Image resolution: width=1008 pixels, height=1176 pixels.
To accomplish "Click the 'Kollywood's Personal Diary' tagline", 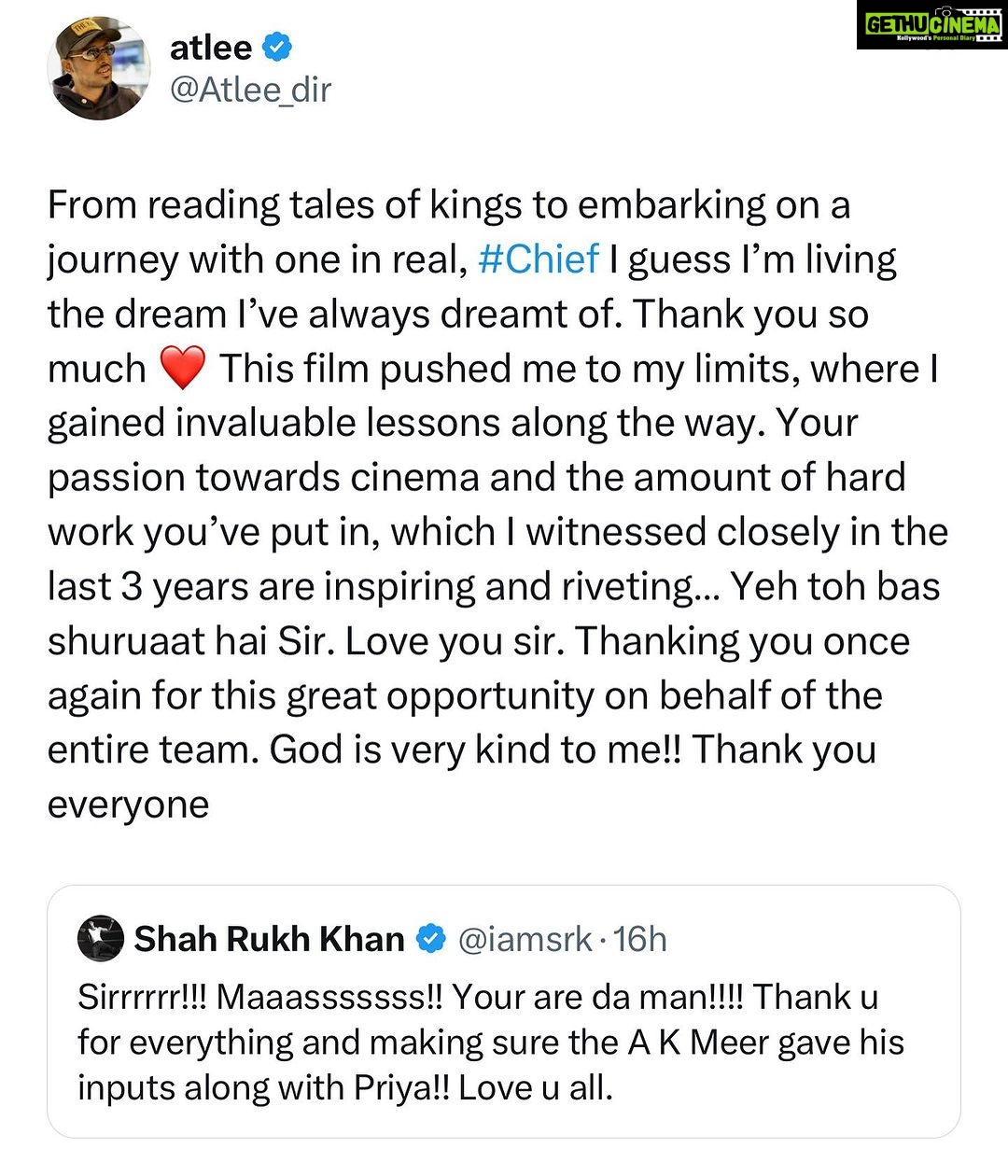I will coord(935,38).
